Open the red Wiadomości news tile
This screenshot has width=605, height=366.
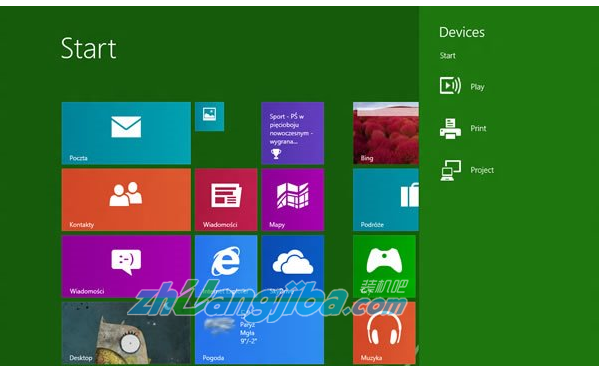226,200
